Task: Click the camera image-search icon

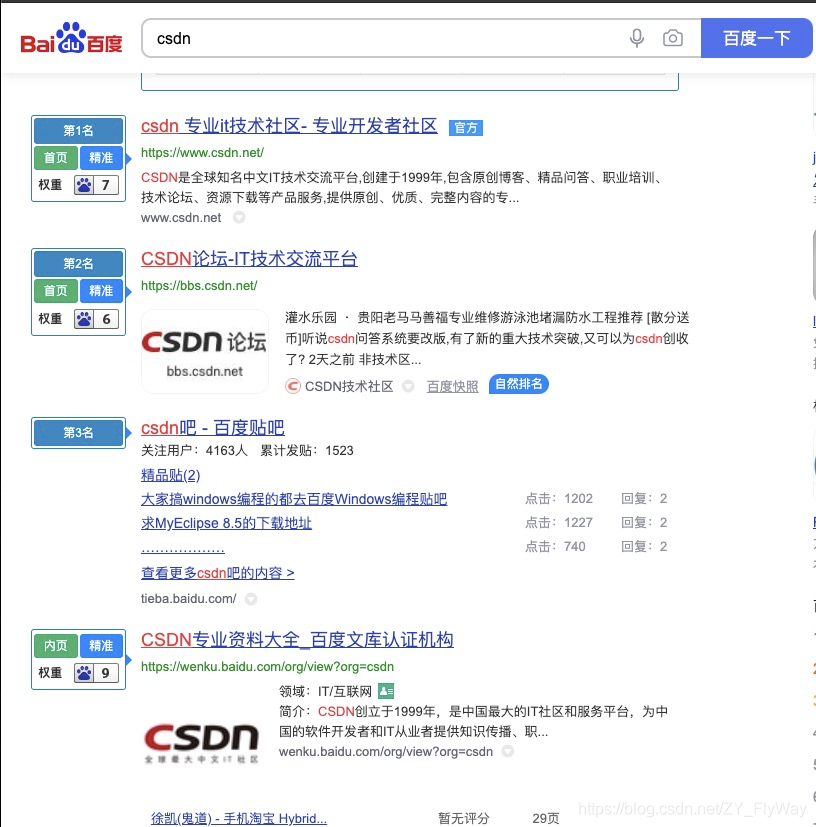Action: click(673, 38)
